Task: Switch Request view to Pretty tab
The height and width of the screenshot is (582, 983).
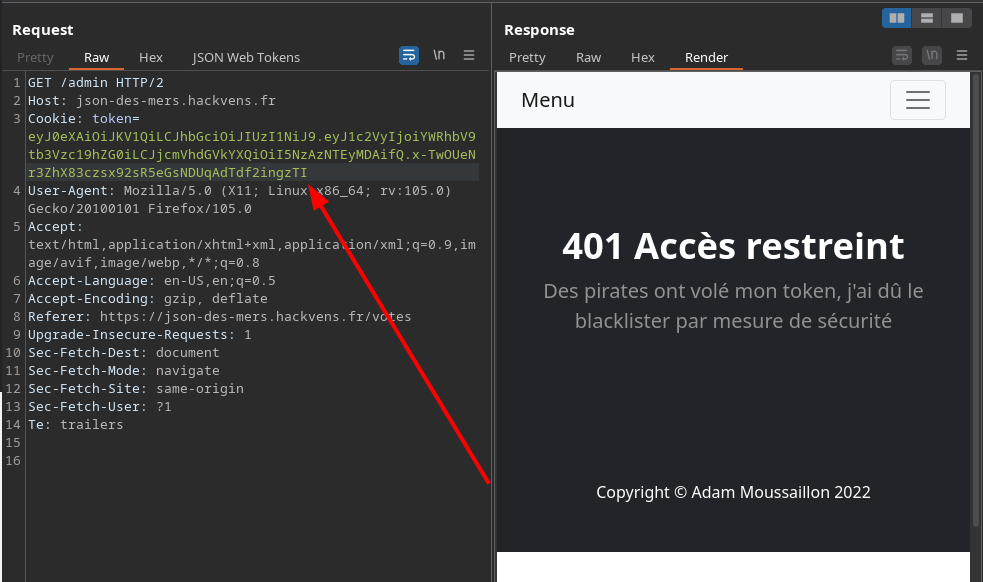Action: 35,58
